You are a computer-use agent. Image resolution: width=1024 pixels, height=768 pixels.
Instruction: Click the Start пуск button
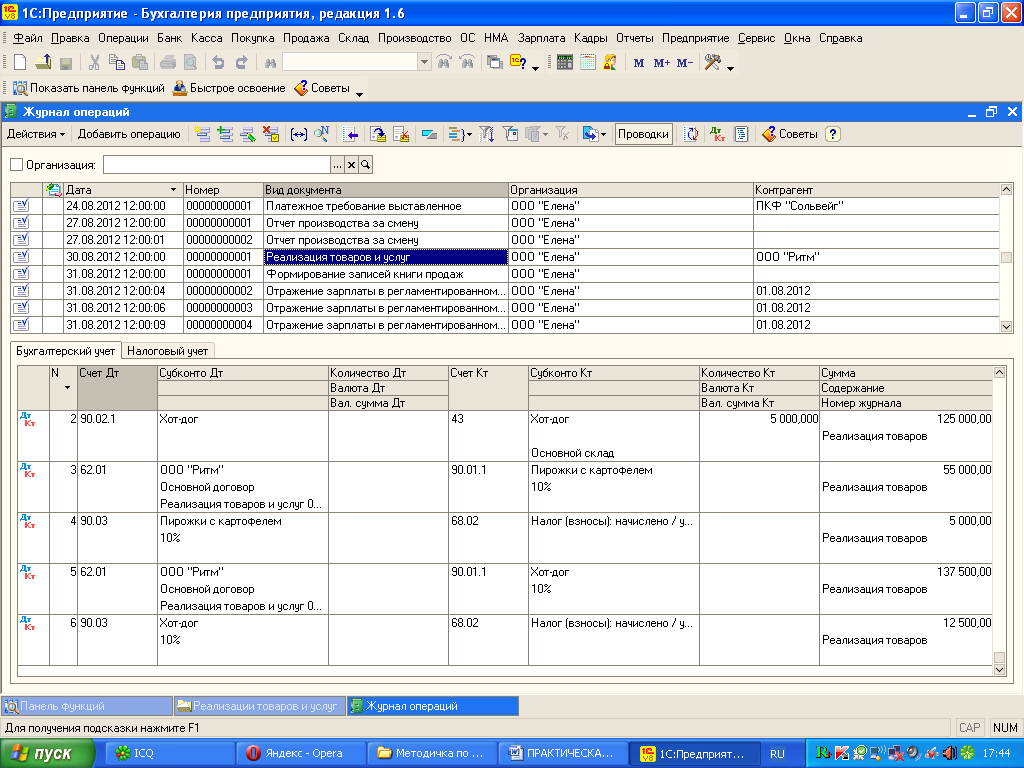[x=47, y=754]
